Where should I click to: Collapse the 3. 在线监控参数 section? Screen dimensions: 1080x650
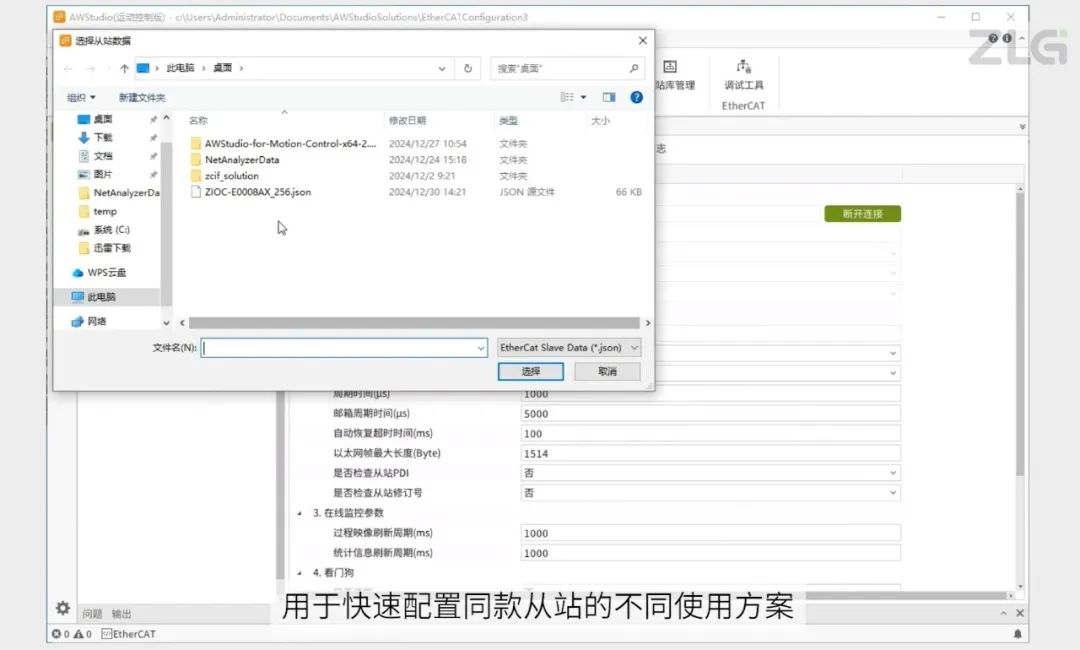(x=300, y=513)
